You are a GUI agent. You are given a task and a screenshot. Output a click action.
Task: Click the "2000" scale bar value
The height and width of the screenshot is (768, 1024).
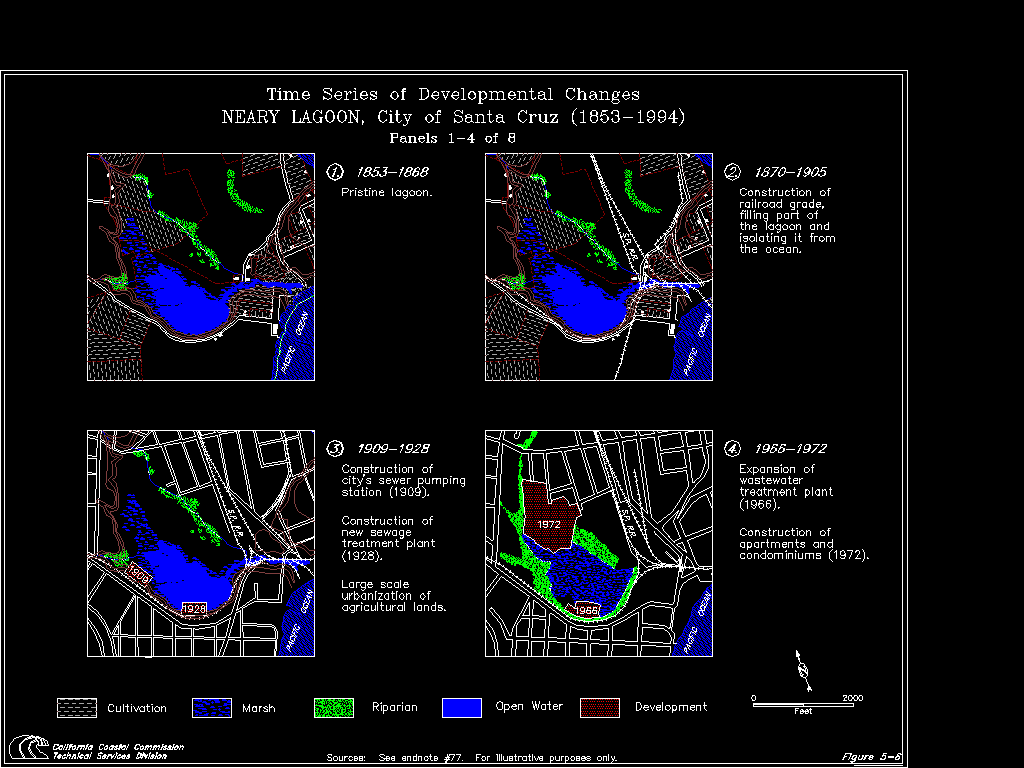(852, 698)
